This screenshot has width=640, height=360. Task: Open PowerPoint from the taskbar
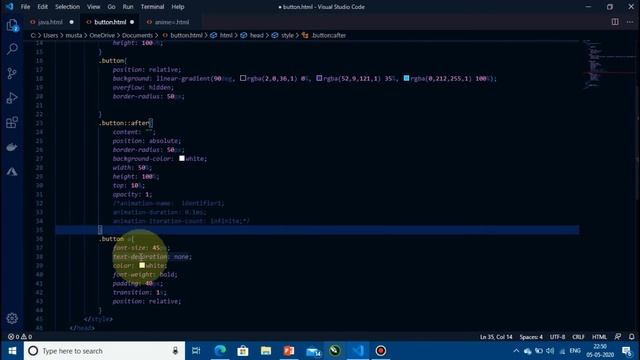[289, 351]
